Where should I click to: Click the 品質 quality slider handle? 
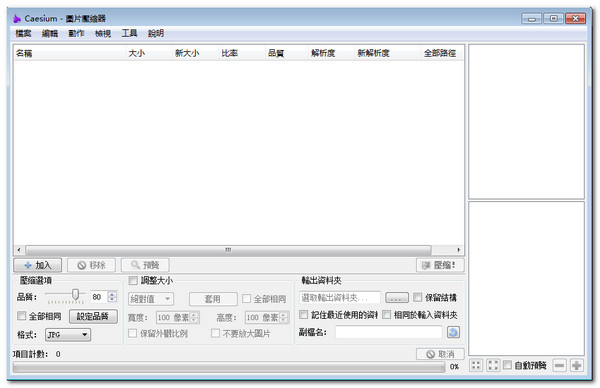[x=75, y=294]
